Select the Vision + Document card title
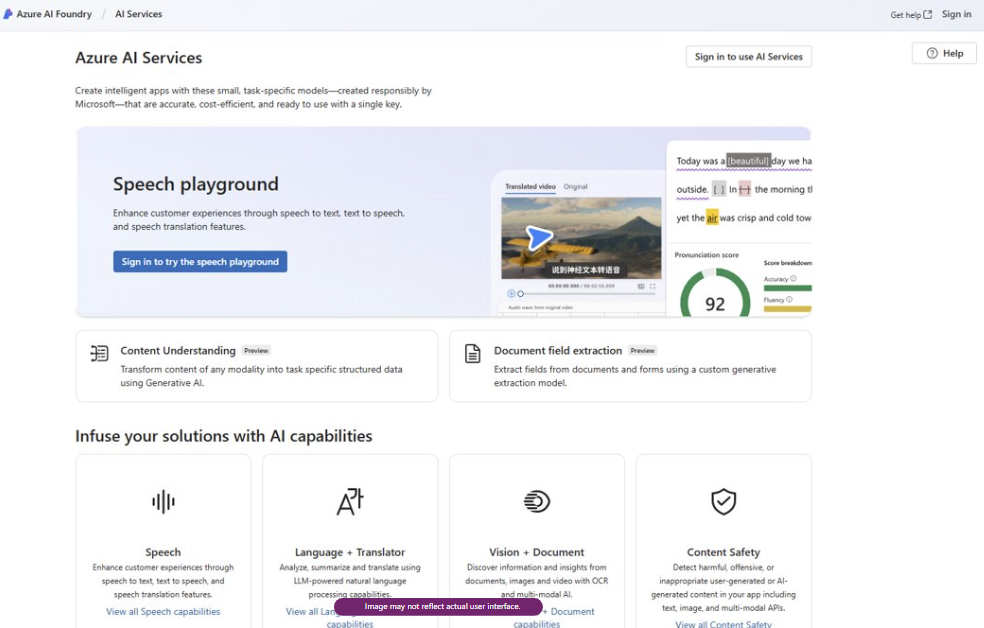This screenshot has height=628, width=984. pos(537,552)
